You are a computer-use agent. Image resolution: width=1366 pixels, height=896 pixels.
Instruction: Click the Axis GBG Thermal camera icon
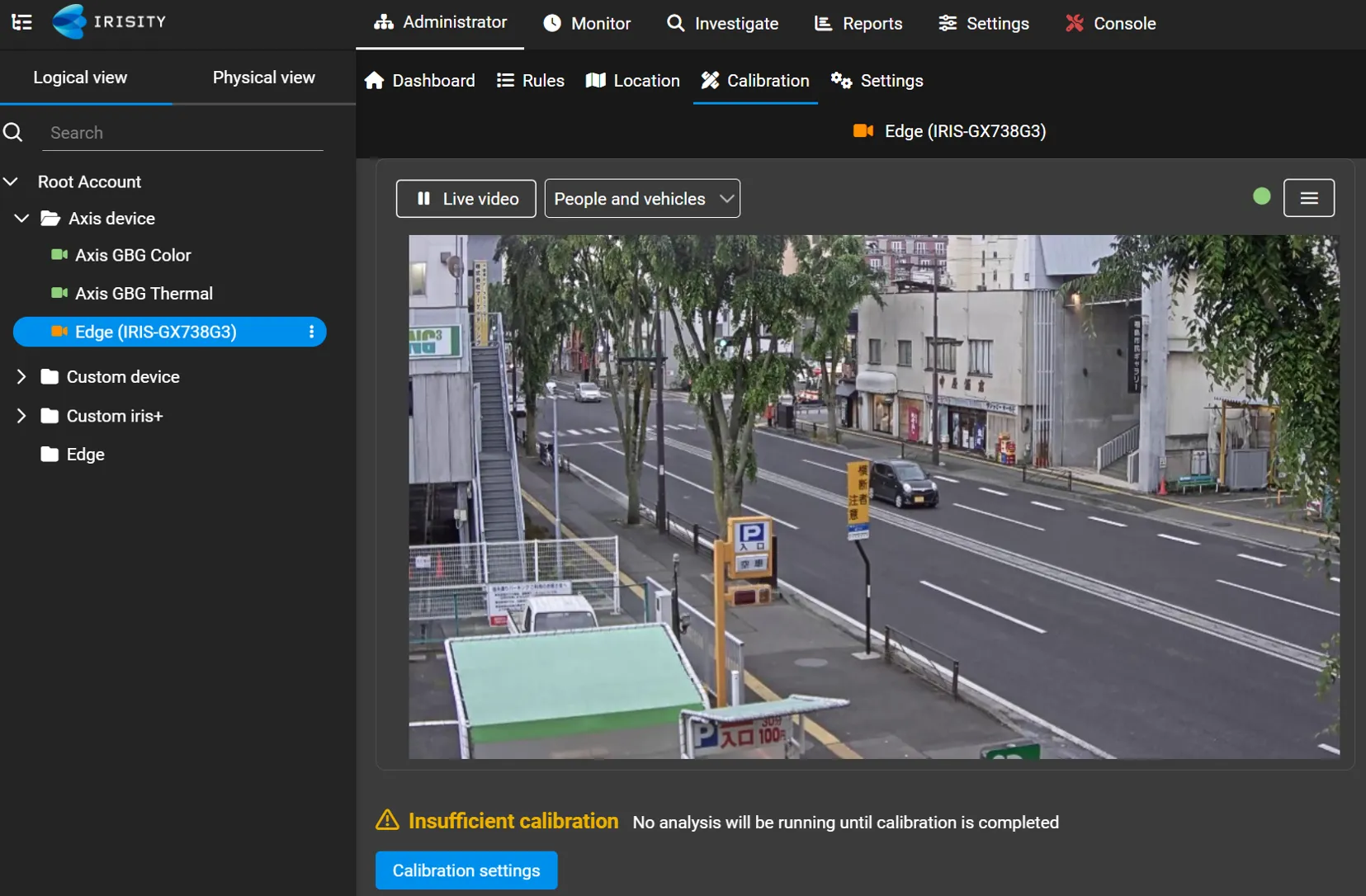59,293
